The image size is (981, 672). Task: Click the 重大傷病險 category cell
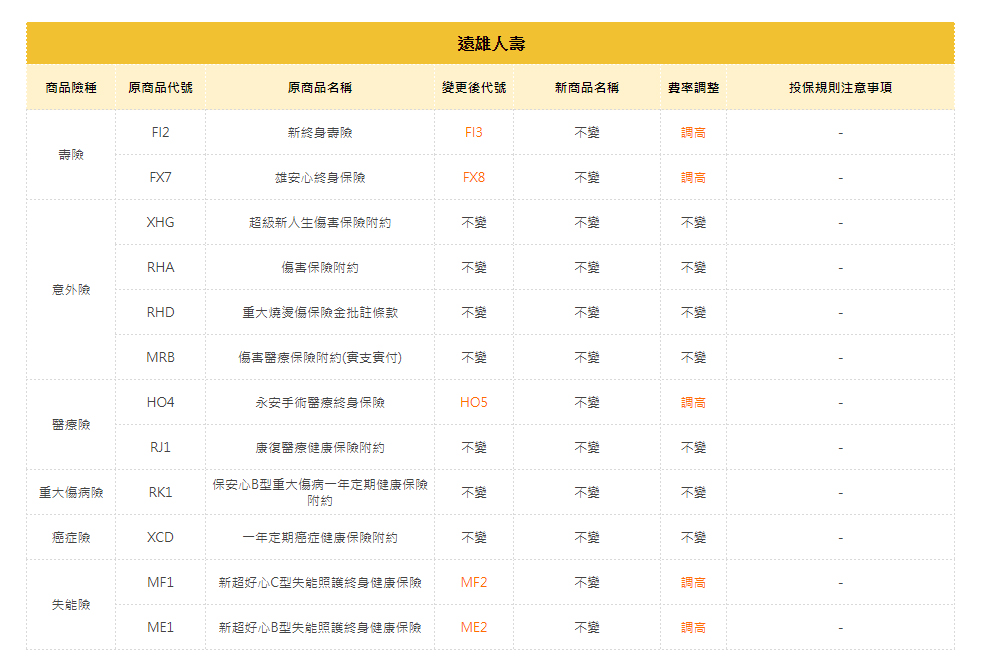(x=71, y=492)
